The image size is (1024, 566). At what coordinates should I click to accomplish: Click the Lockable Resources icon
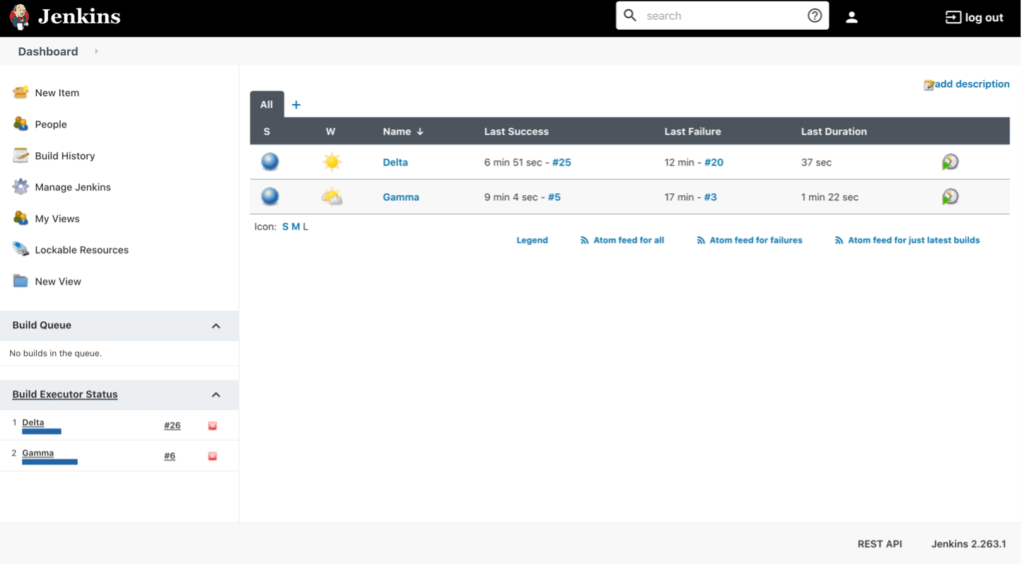pos(20,249)
